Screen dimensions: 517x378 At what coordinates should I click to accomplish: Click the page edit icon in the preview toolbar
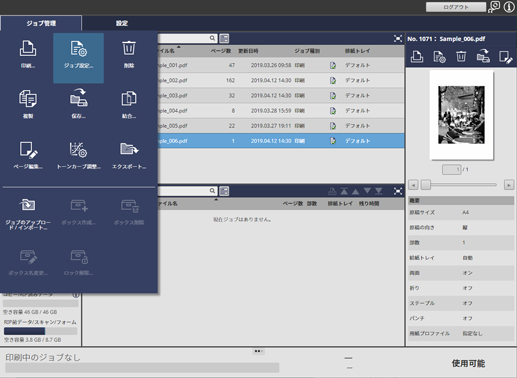(505, 57)
